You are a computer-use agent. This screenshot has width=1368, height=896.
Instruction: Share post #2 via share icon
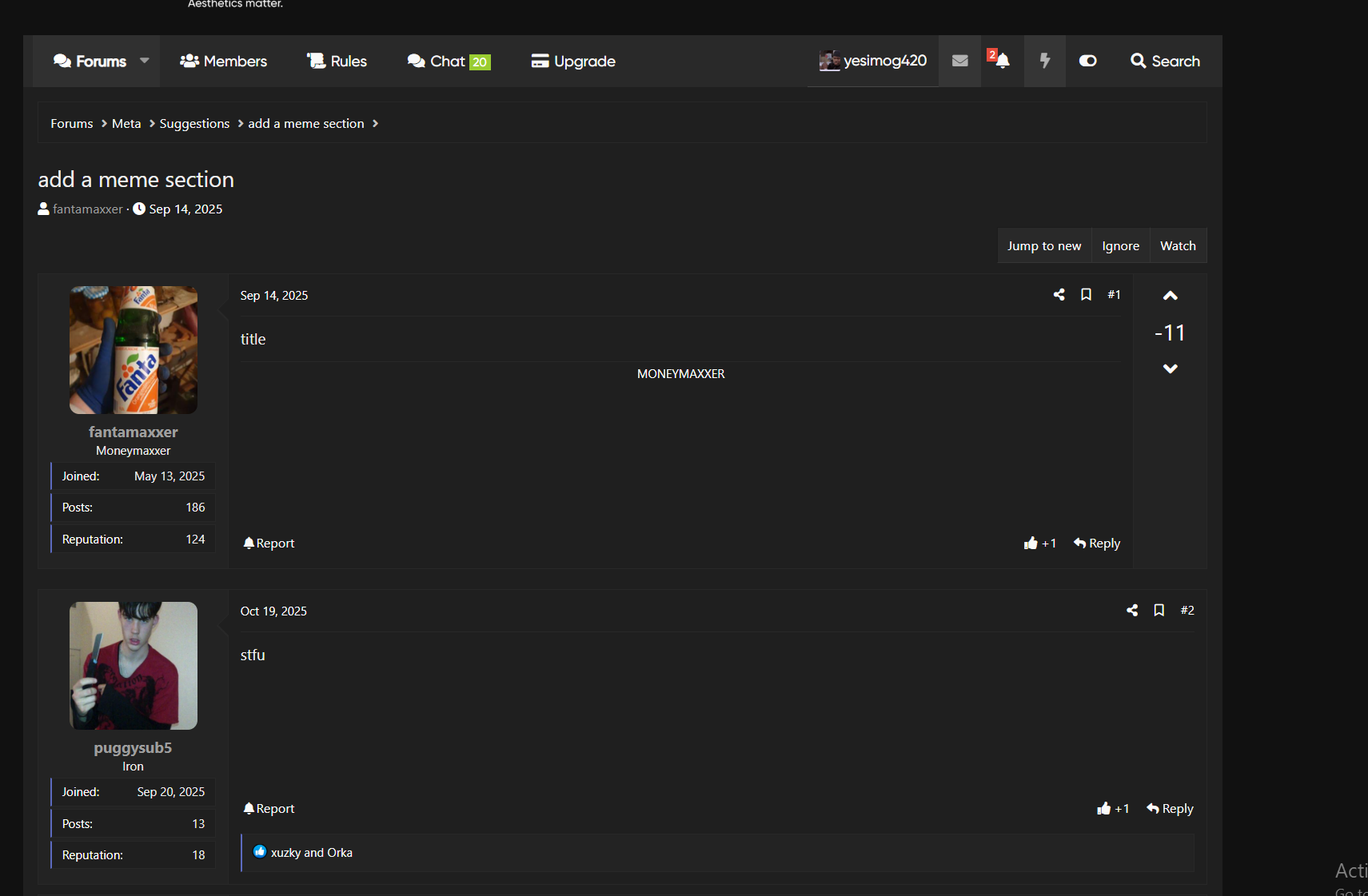click(1132, 611)
